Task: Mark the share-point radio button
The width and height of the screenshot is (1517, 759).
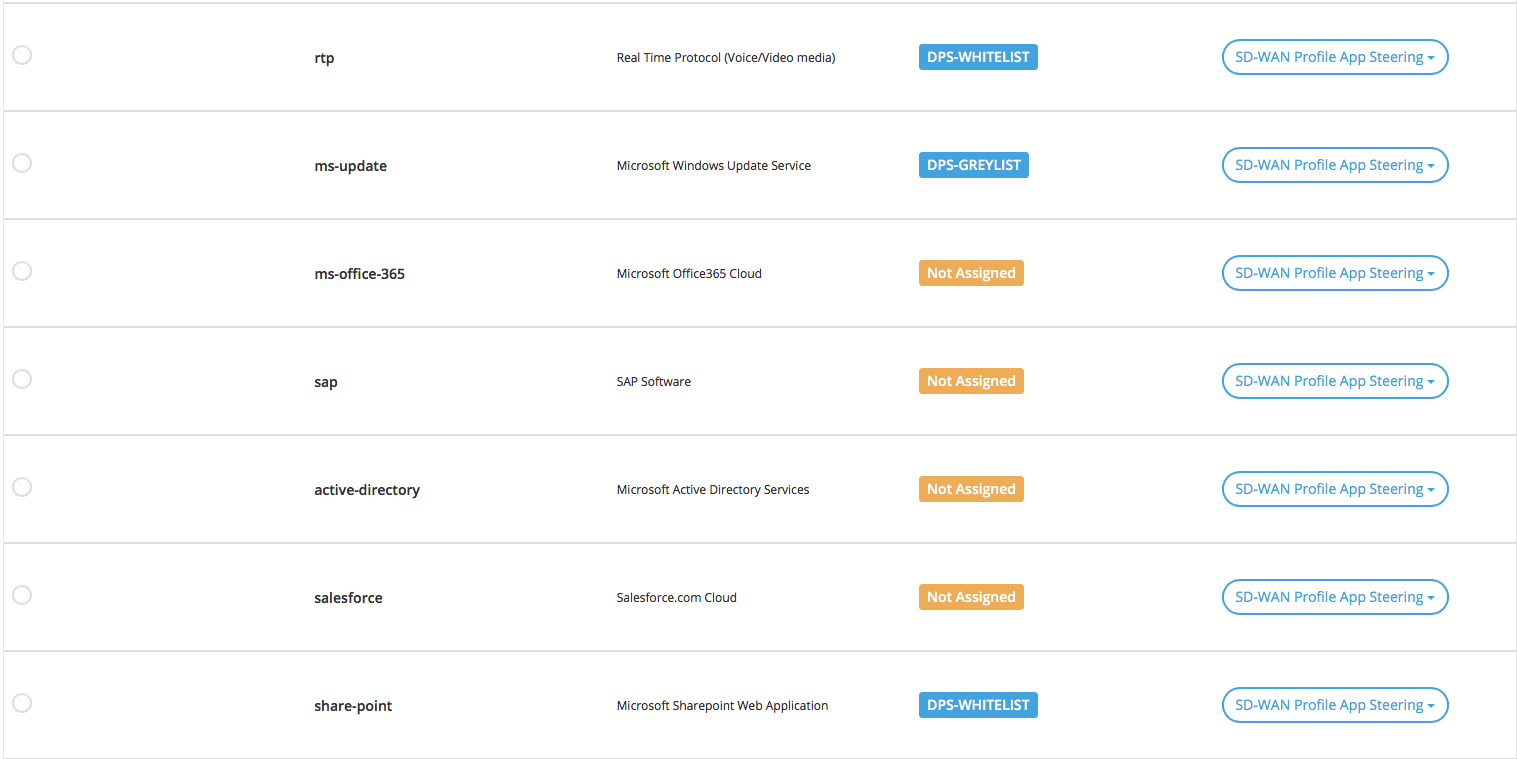Action: 22,703
